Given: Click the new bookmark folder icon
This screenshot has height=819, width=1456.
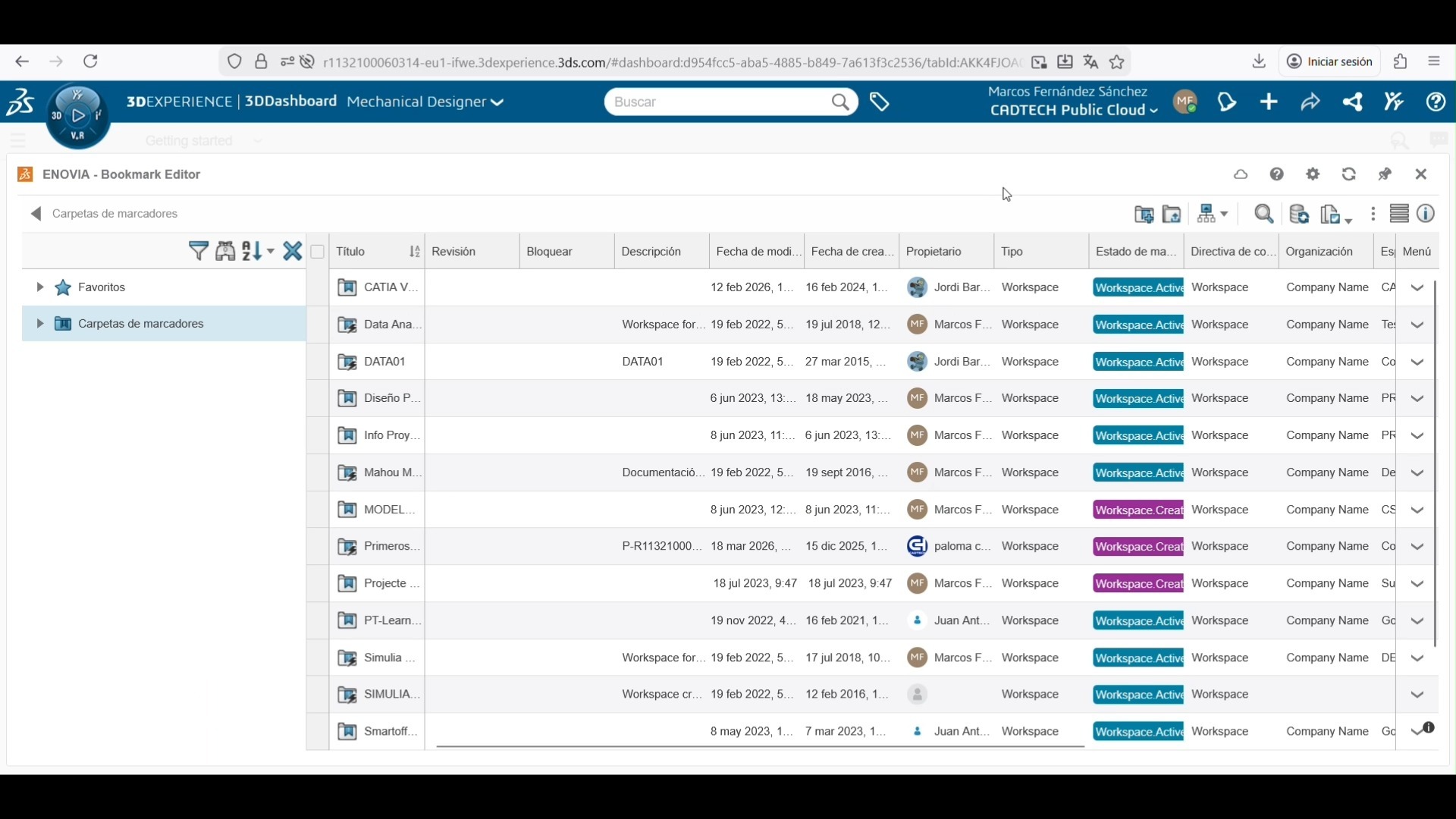Looking at the screenshot, I should point(1144,215).
